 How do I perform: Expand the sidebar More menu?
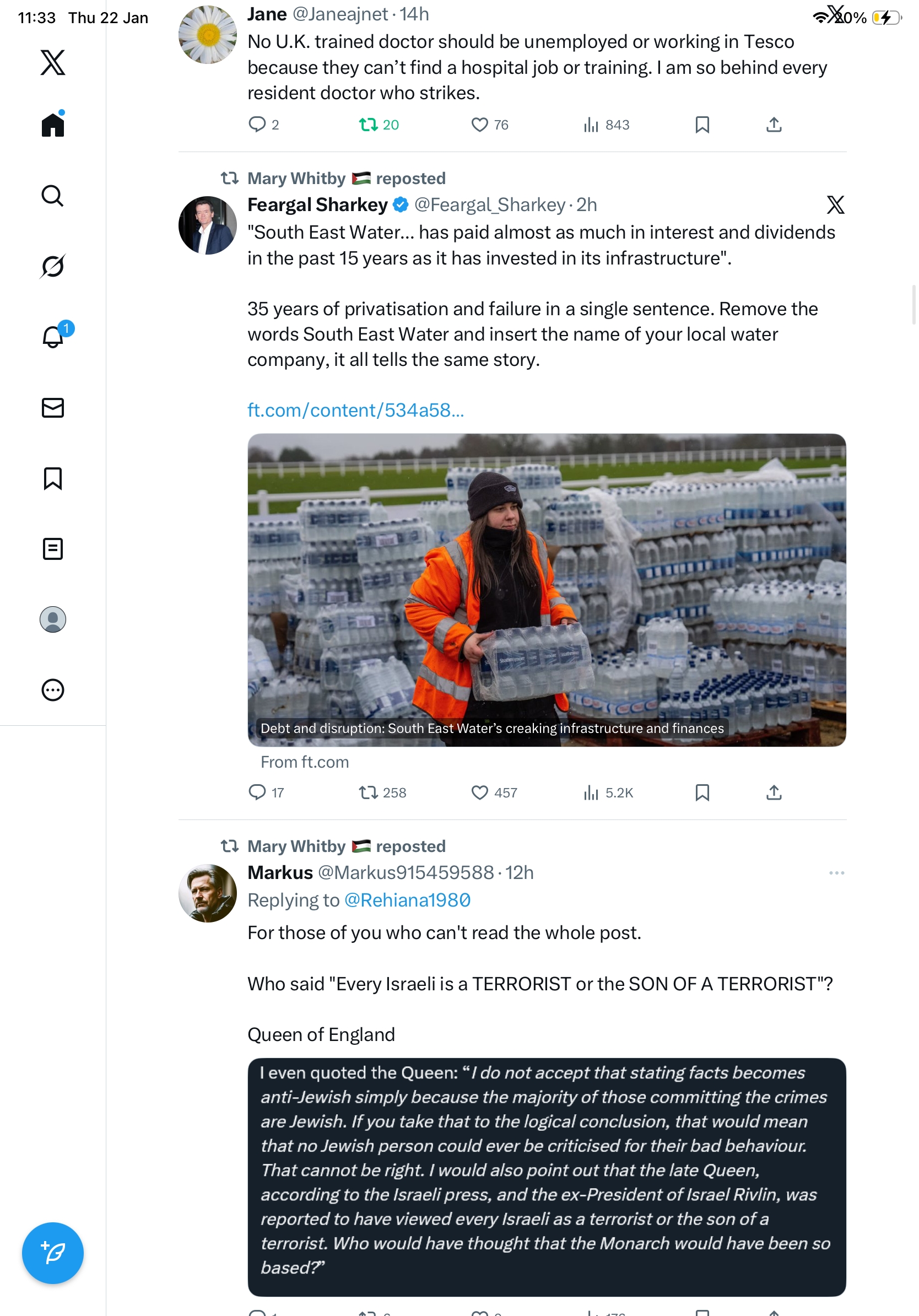(53, 690)
